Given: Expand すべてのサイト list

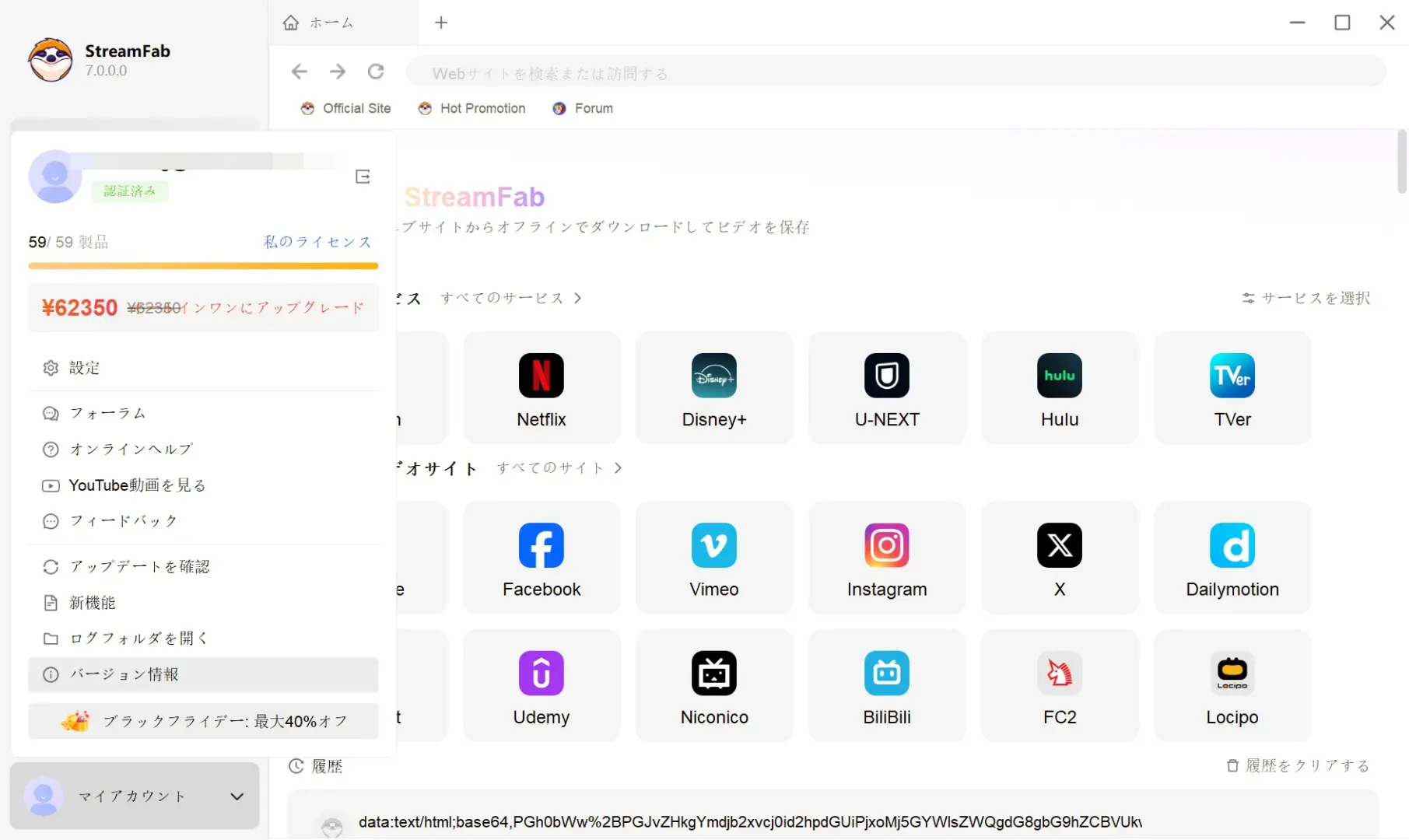Looking at the screenshot, I should pyautogui.click(x=559, y=467).
